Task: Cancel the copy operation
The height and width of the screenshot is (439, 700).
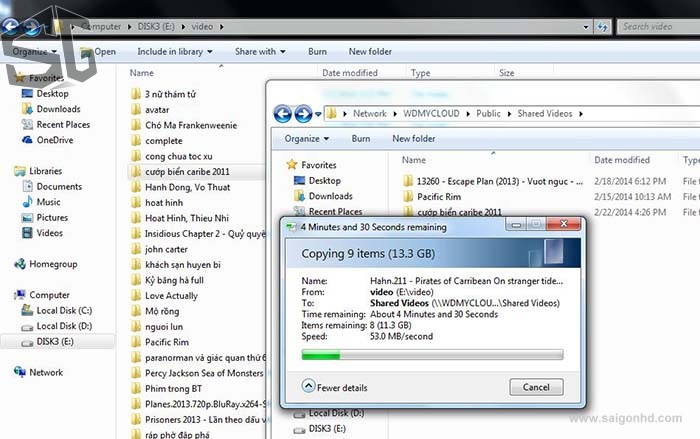Action: coord(536,387)
